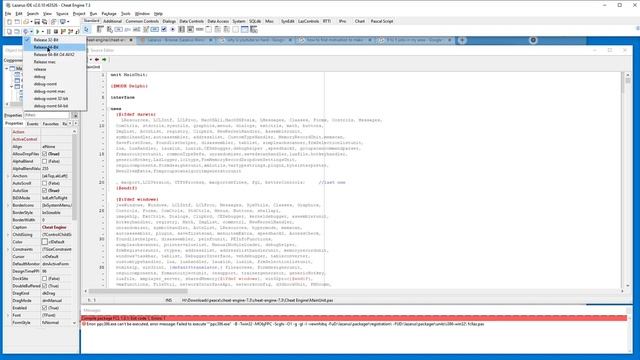Click the green Run arrow icon

tap(38, 31)
